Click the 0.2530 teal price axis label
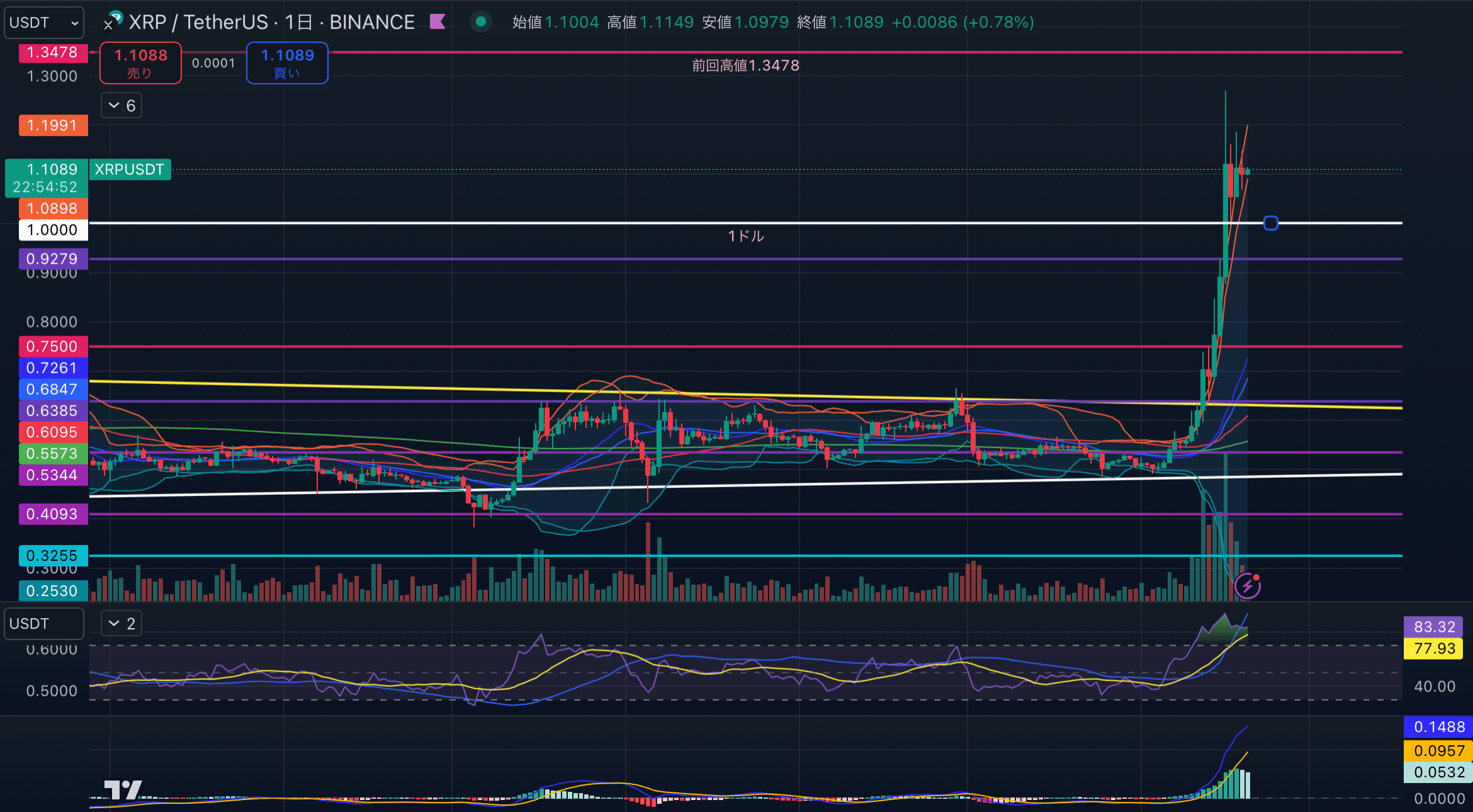Image resolution: width=1473 pixels, height=812 pixels. tap(54, 590)
